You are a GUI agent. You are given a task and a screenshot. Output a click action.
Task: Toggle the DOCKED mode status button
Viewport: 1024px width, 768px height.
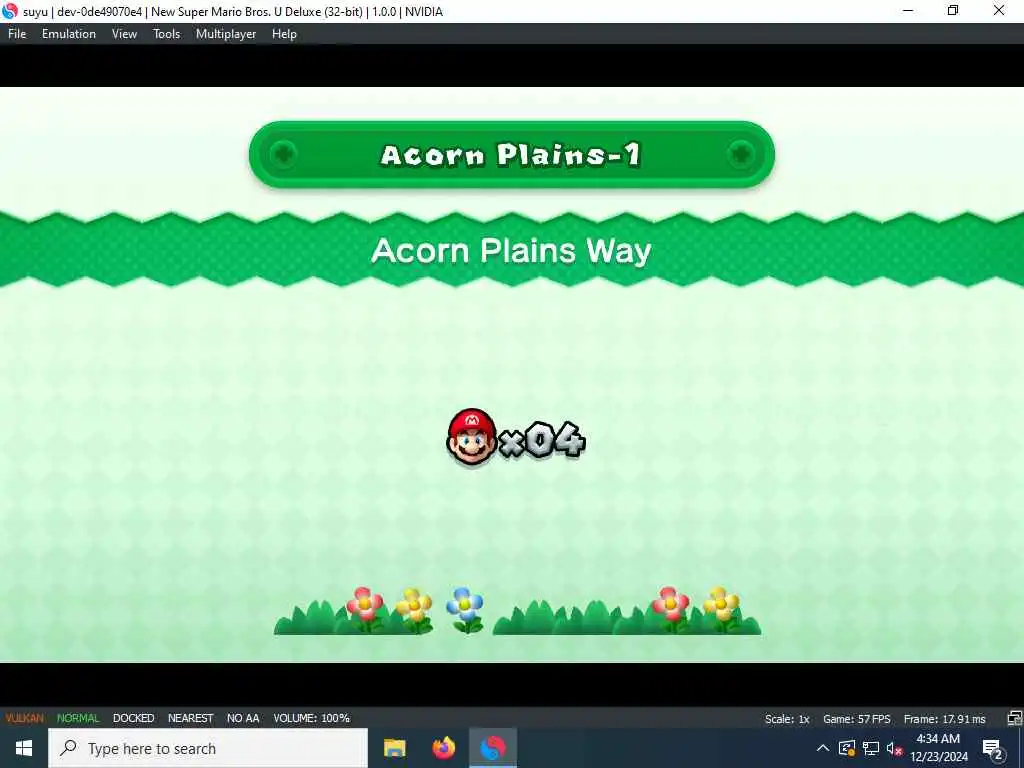tap(133, 718)
